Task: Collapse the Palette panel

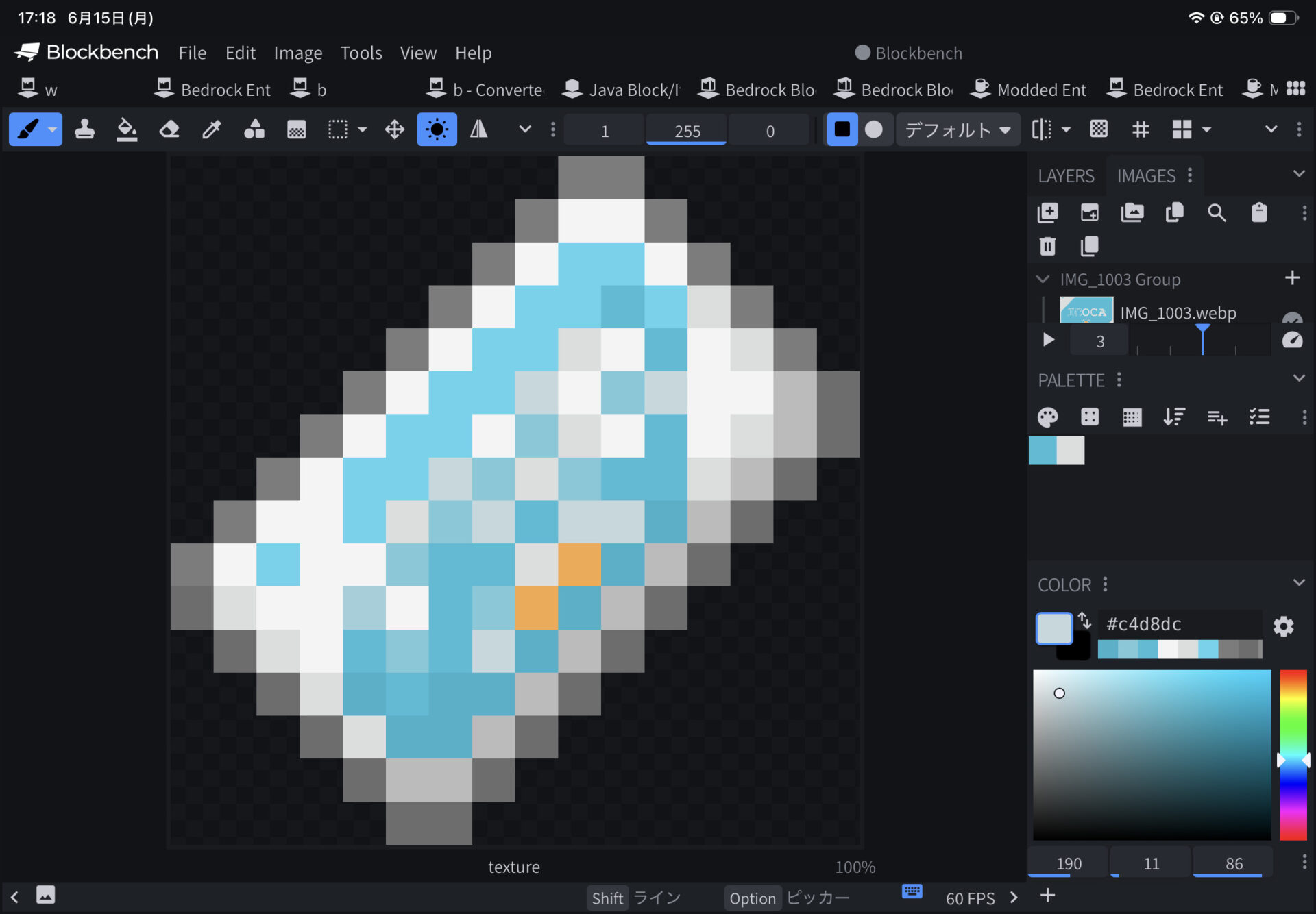Action: [1299, 378]
